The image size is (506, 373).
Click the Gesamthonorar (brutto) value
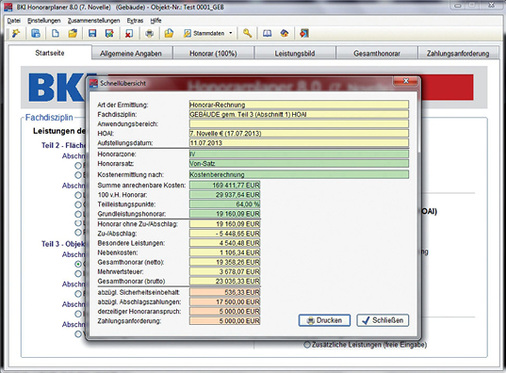pyautogui.click(x=225, y=281)
